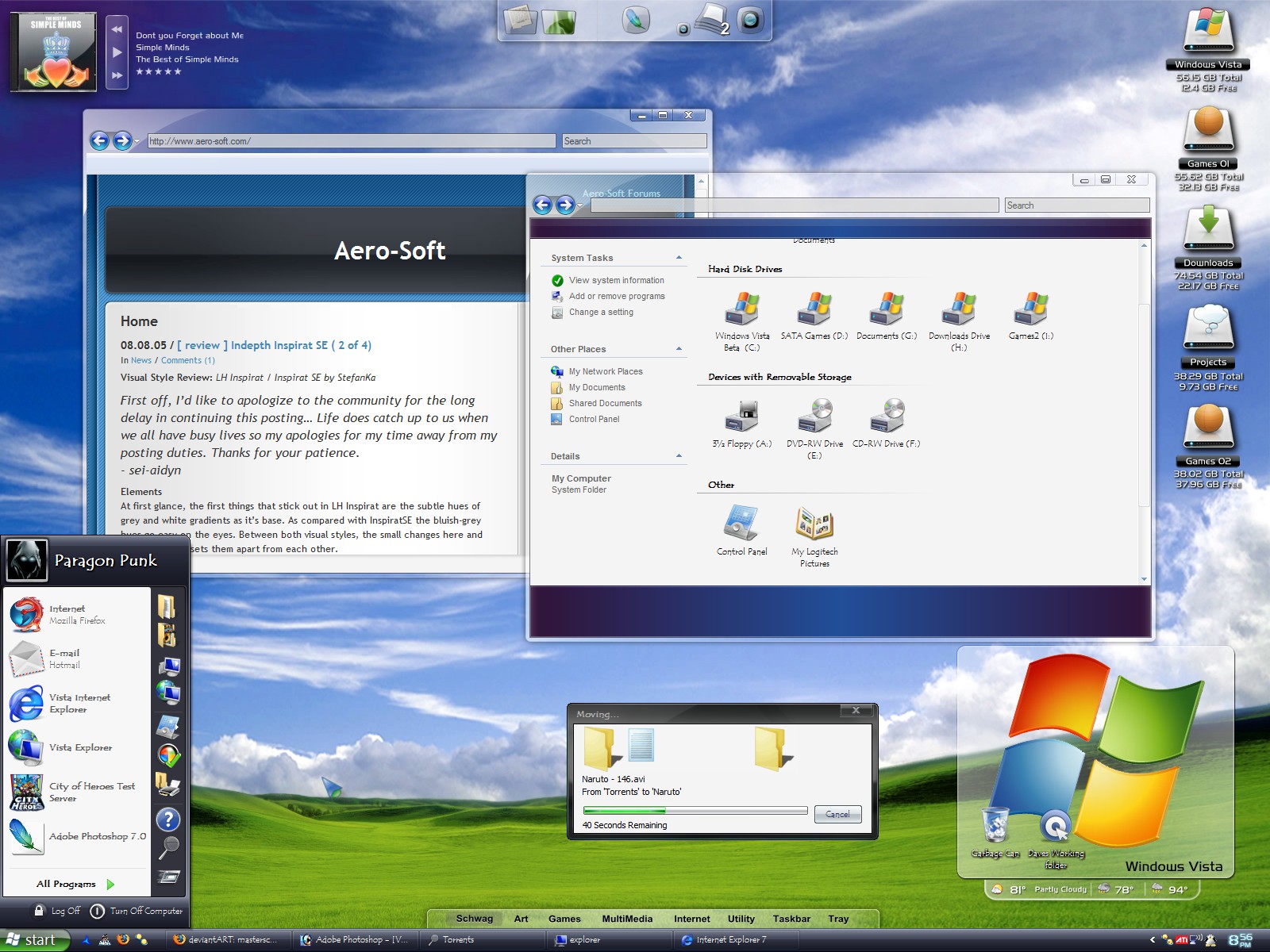The image size is (1270, 952).
Task: Open the Documents (G:) drive
Action: 887,316
